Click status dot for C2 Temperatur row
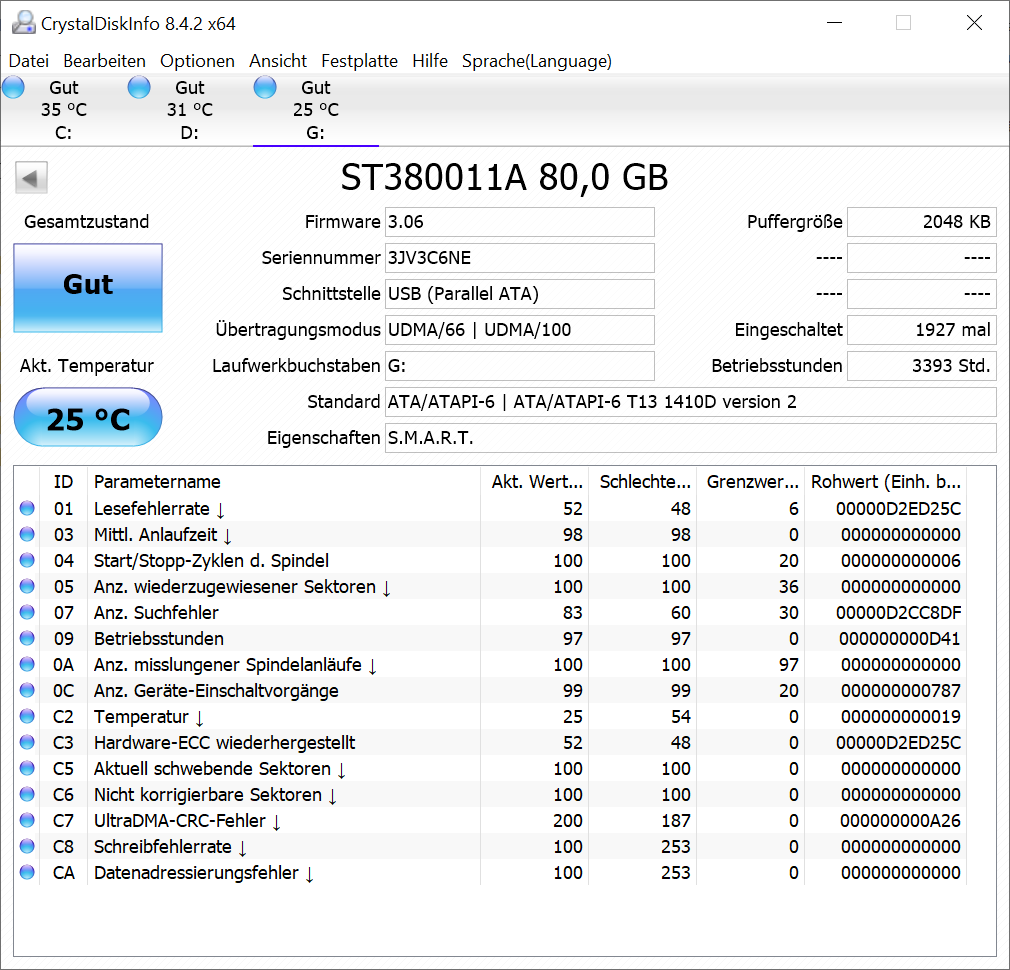The height and width of the screenshot is (970, 1010). point(27,716)
